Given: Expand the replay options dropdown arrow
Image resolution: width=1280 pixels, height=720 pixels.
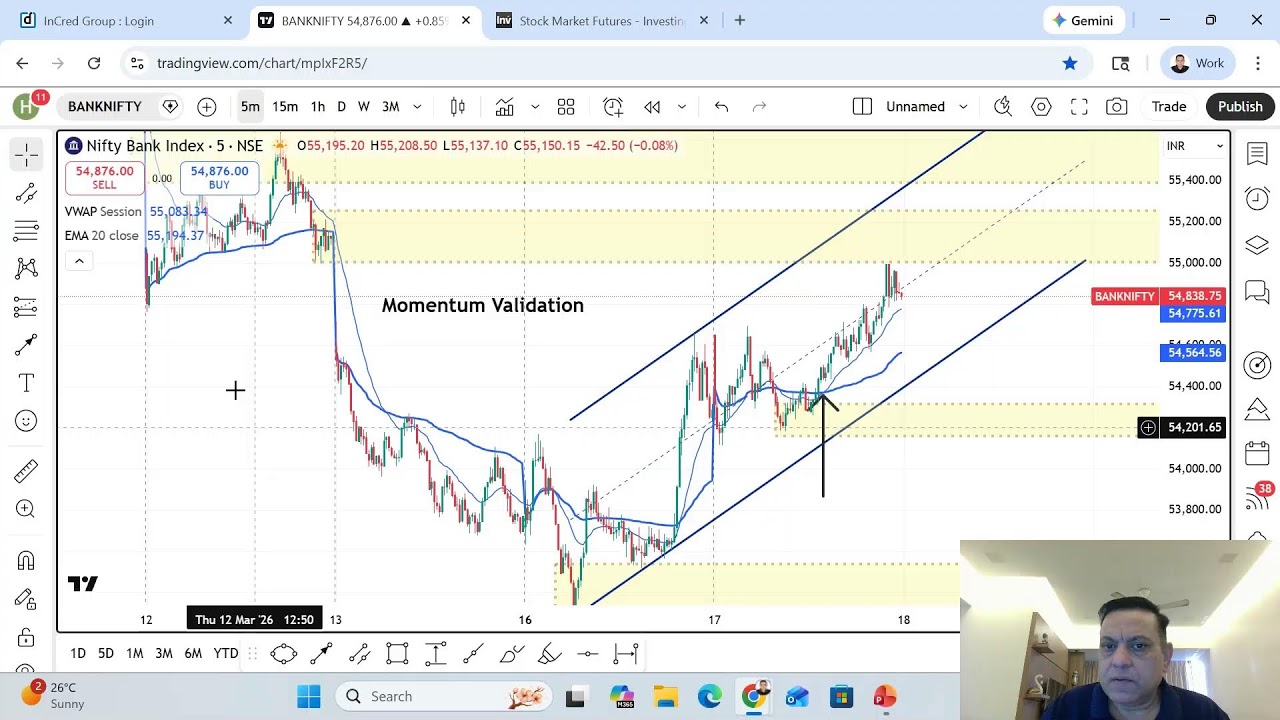Looking at the screenshot, I should 682,107.
